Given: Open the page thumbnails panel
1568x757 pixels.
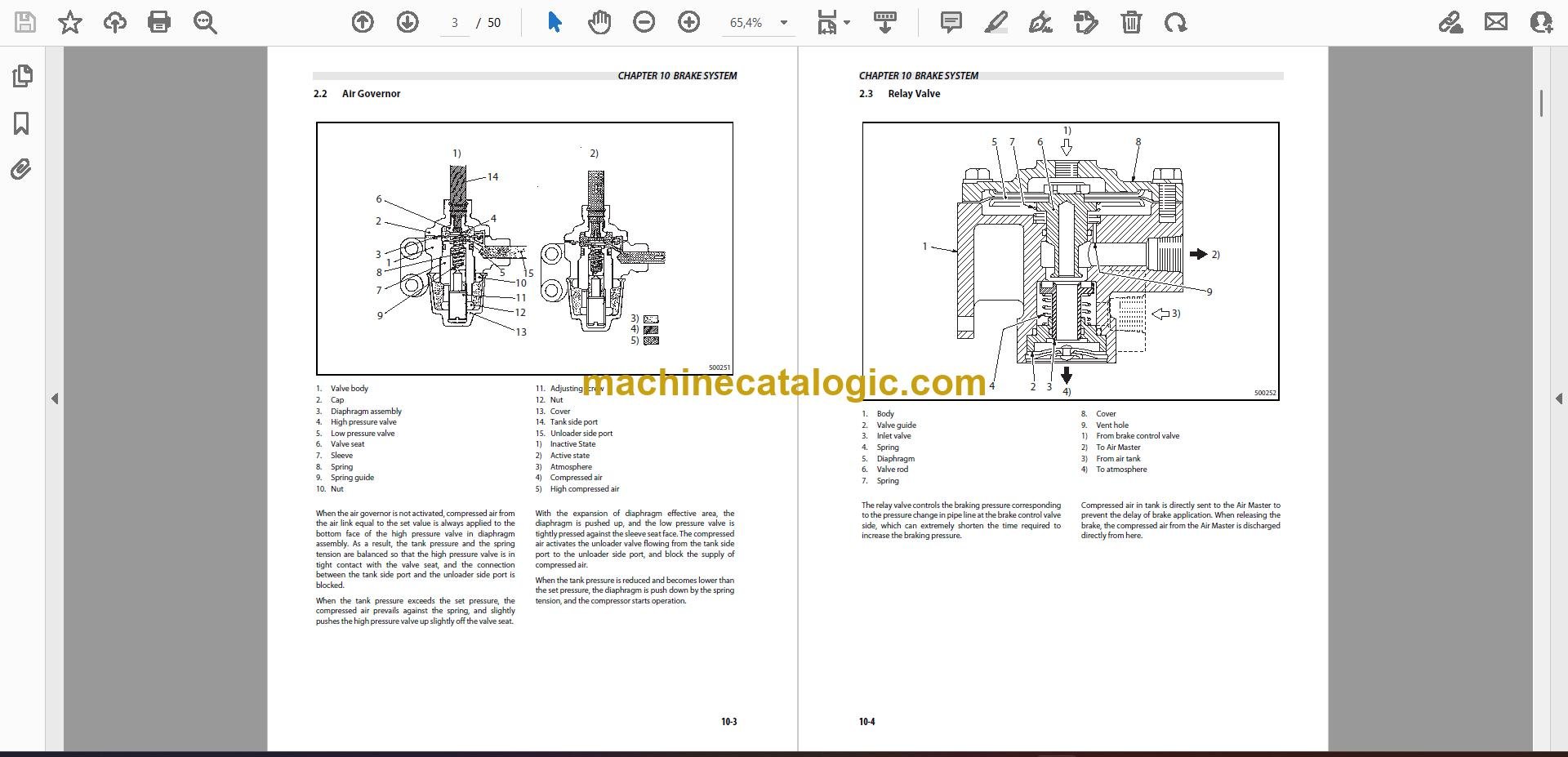Looking at the screenshot, I should point(22,77).
